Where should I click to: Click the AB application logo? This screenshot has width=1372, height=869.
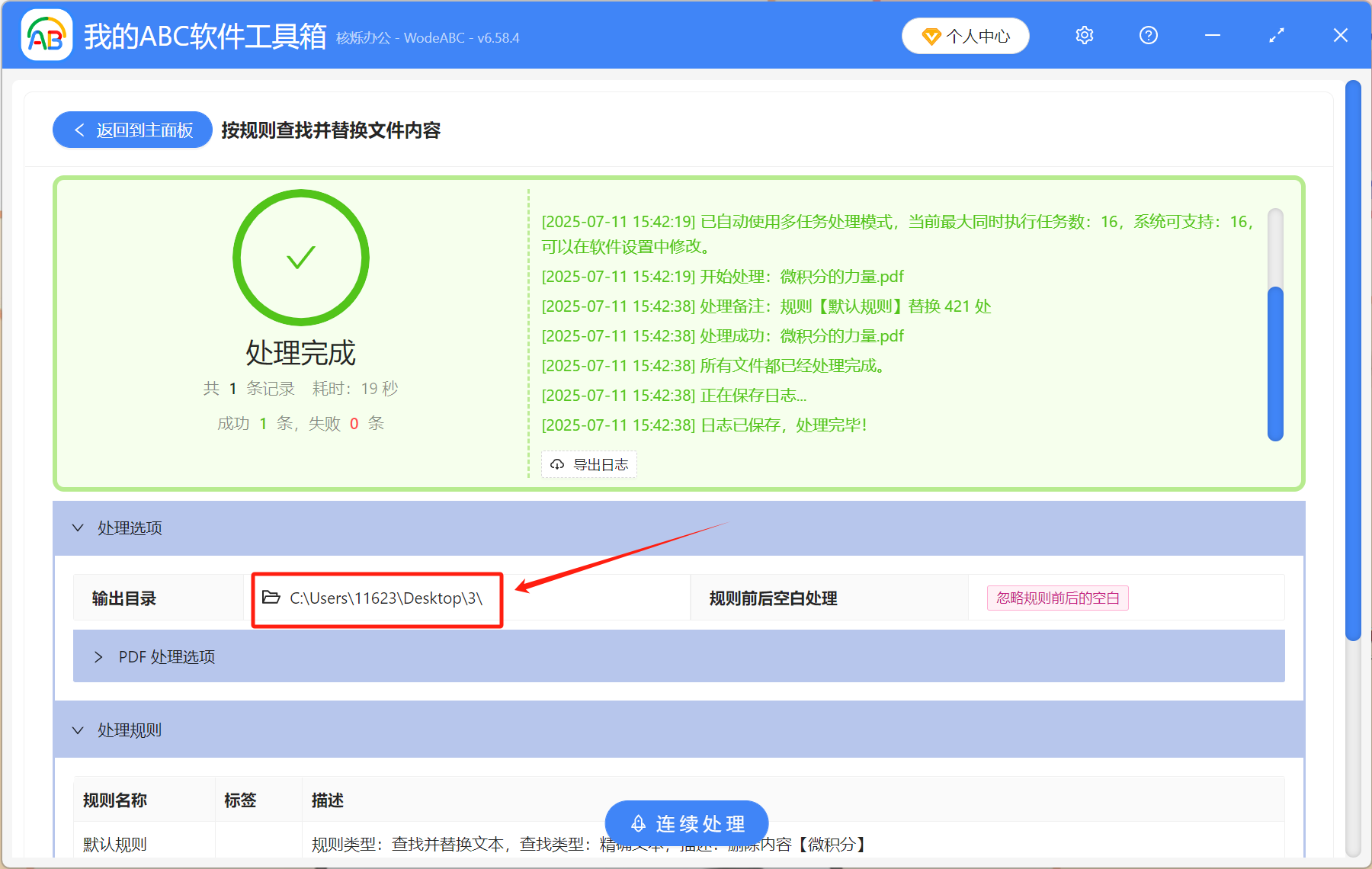tap(46, 35)
